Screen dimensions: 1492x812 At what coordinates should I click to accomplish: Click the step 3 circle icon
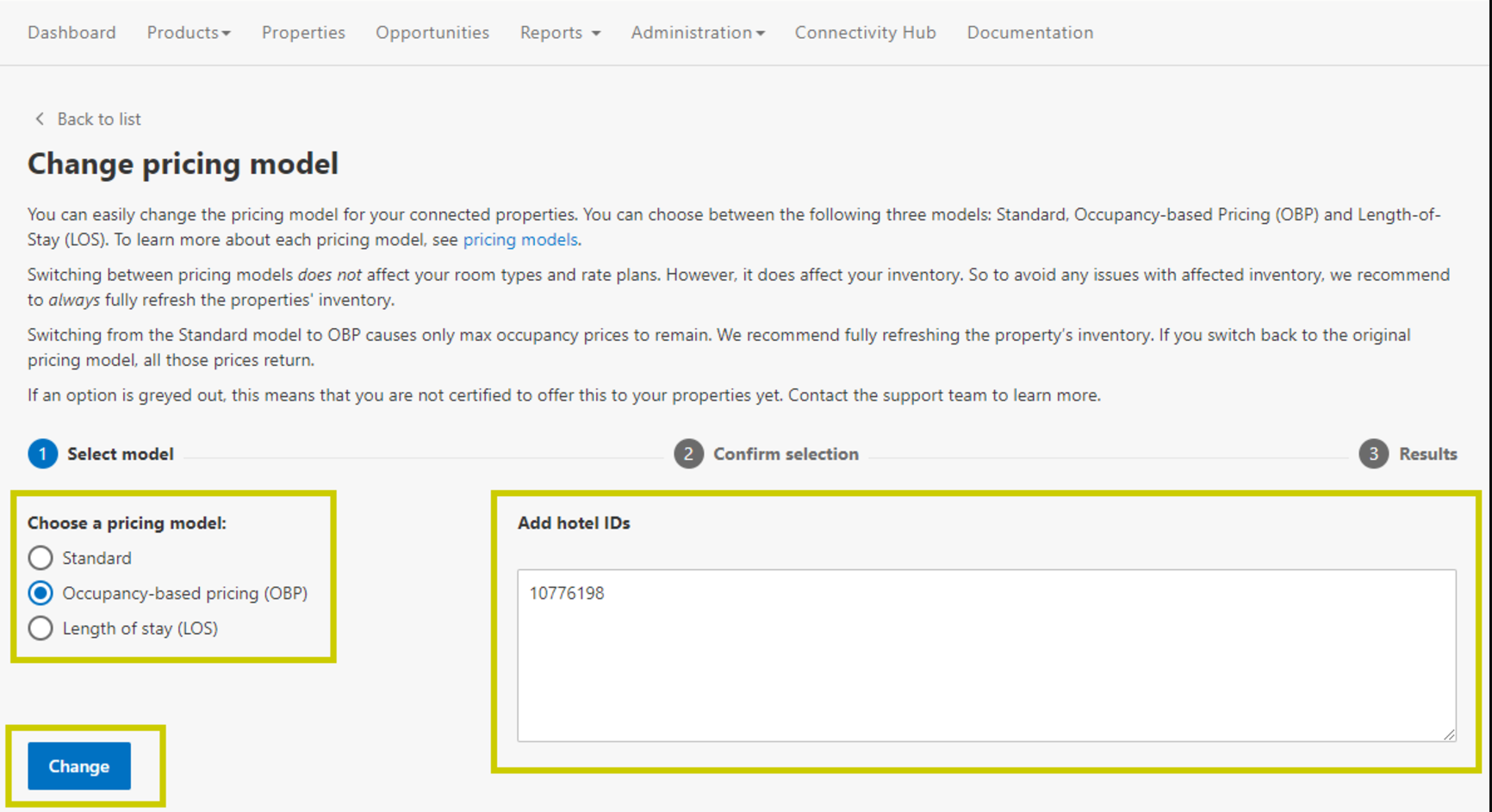point(1373,454)
